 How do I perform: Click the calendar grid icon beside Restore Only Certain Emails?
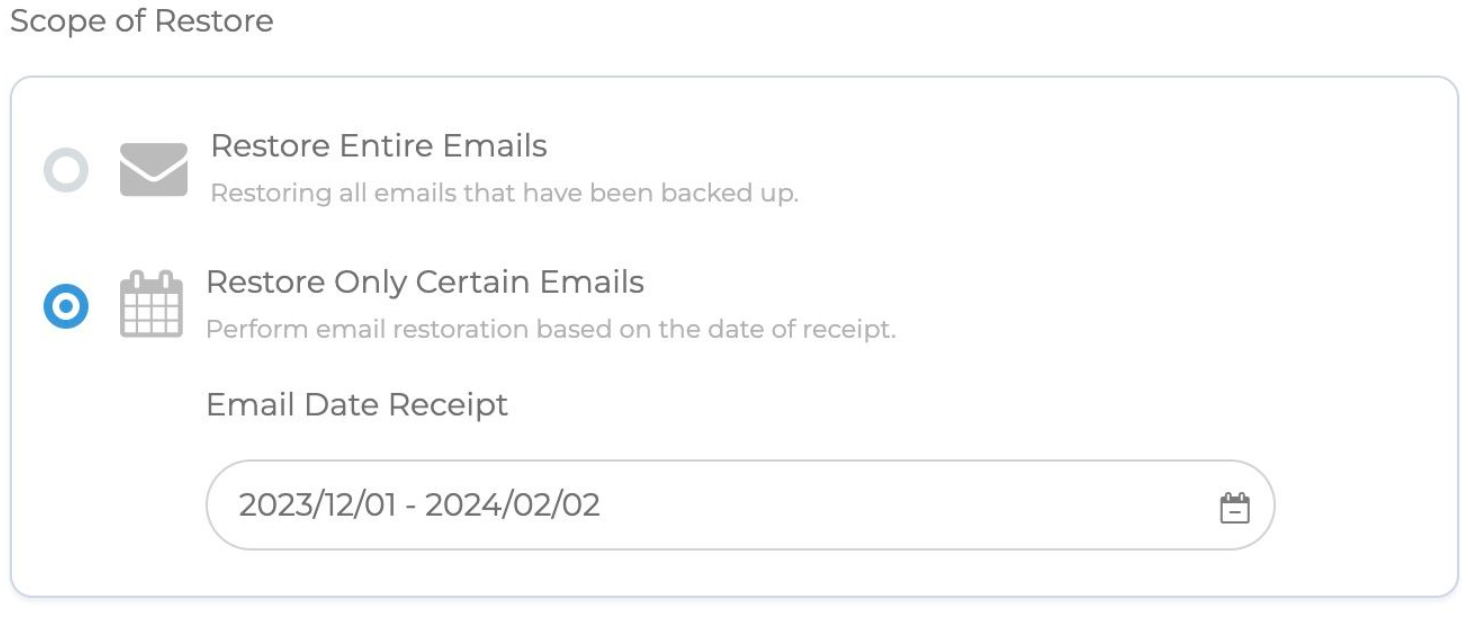[151, 305]
